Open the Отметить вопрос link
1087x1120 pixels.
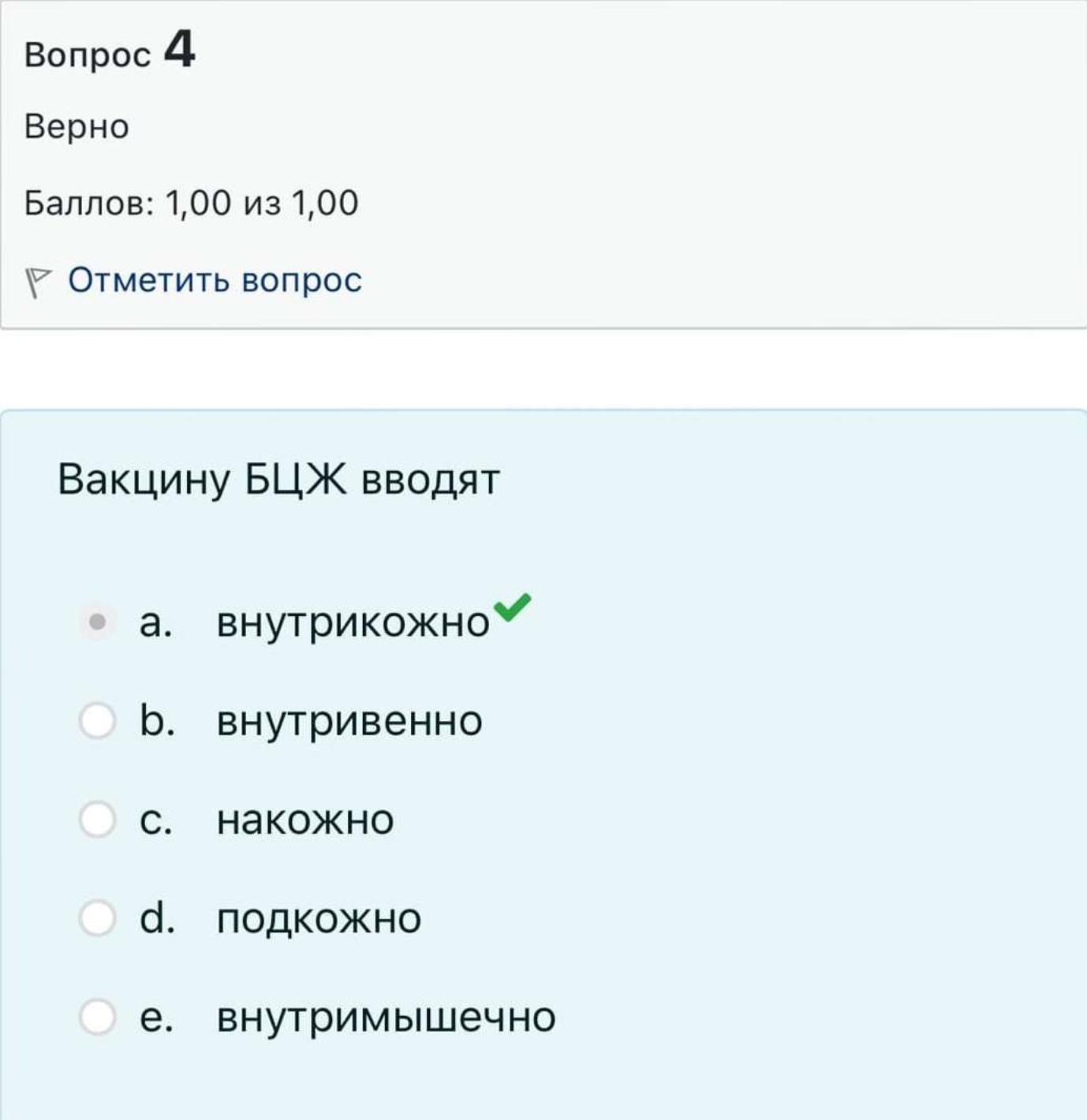(215, 280)
